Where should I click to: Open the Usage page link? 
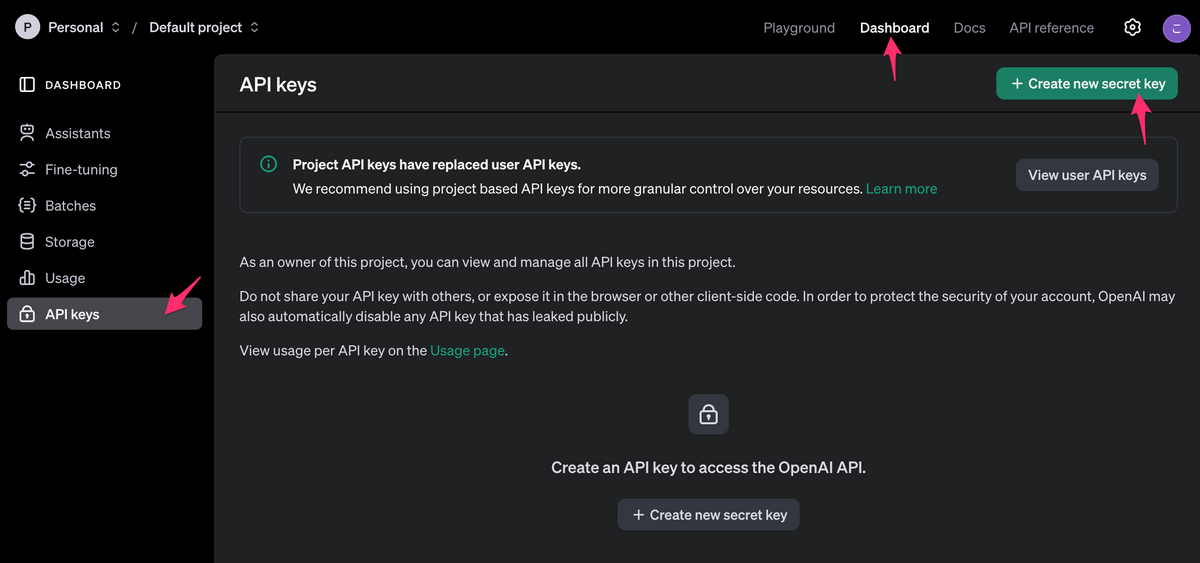(467, 351)
